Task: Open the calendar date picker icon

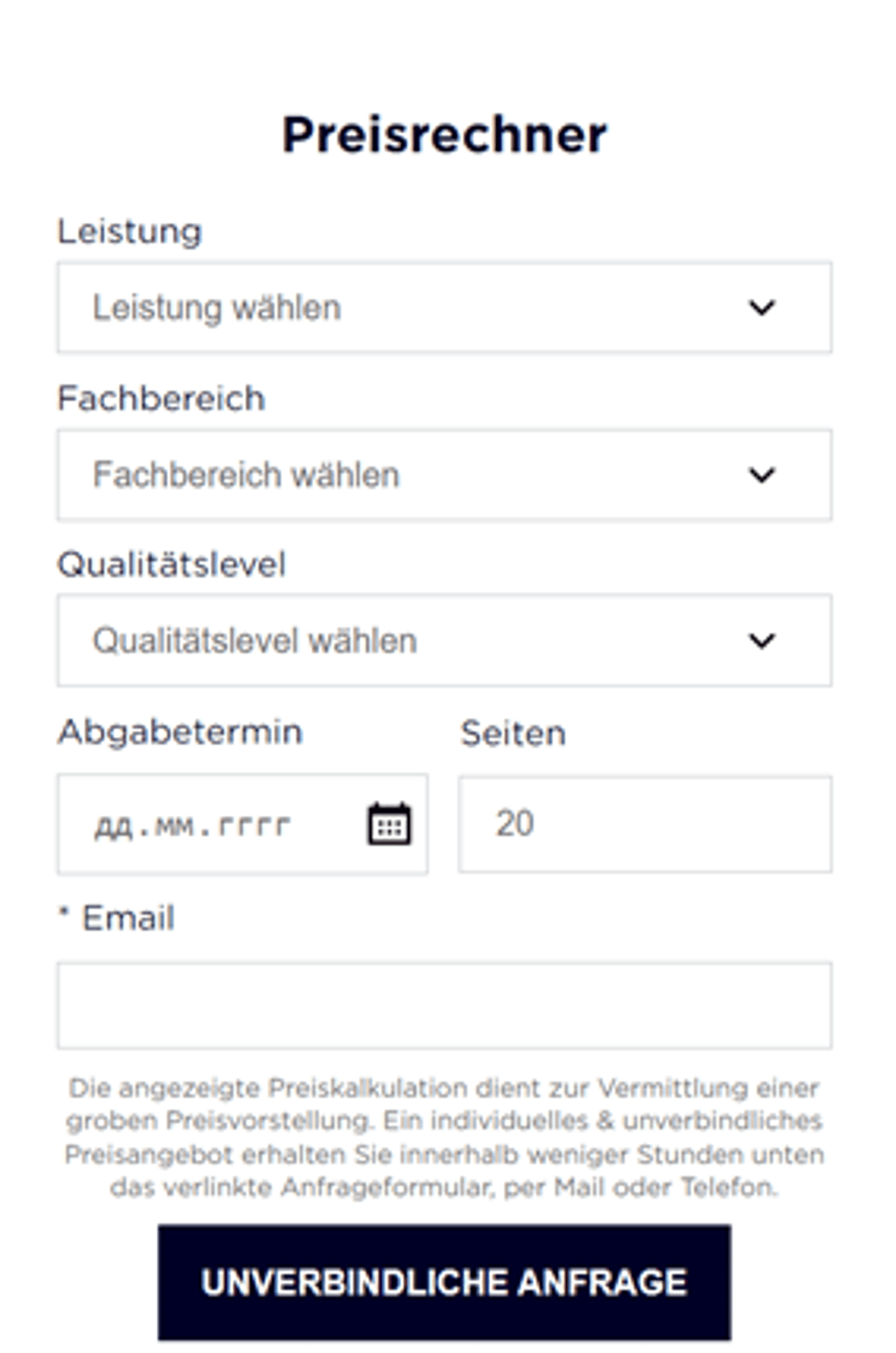Action: point(389,824)
